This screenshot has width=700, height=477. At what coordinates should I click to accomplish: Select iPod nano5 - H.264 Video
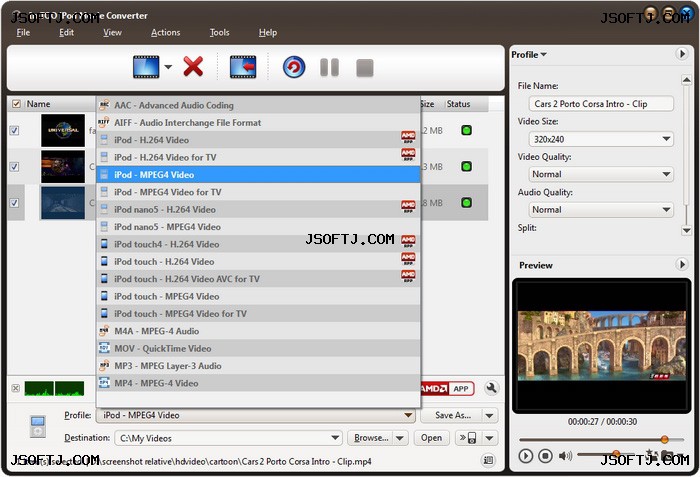click(258, 209)
